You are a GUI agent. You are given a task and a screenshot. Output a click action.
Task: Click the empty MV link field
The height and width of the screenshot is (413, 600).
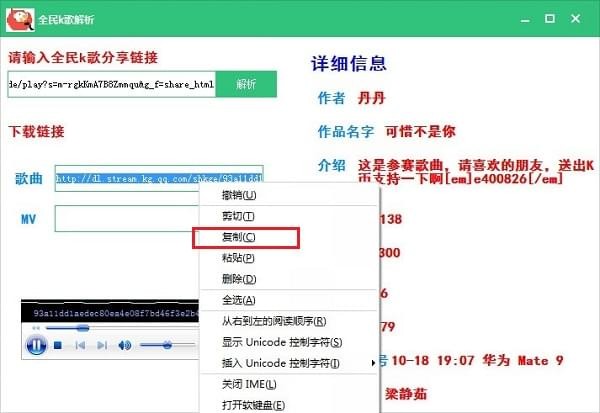pos(127,219)
